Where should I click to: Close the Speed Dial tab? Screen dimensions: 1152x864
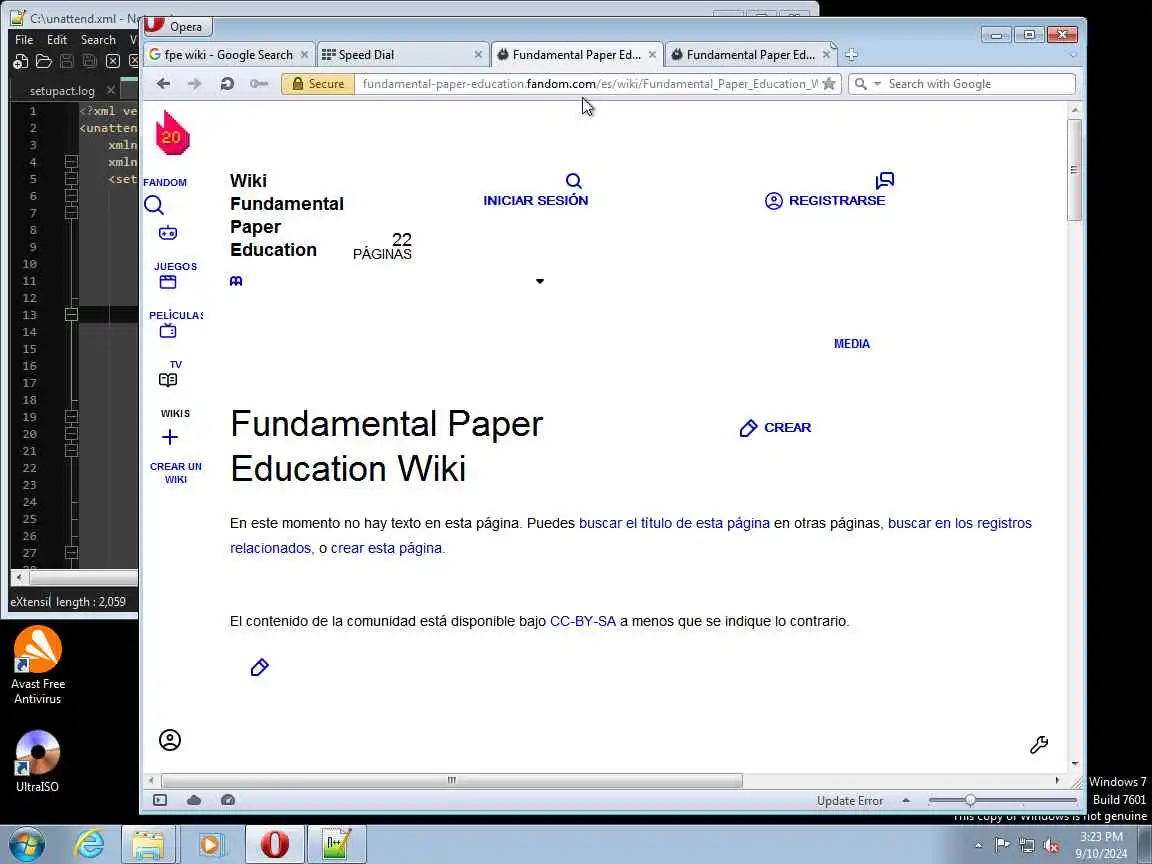click(478, 54)
